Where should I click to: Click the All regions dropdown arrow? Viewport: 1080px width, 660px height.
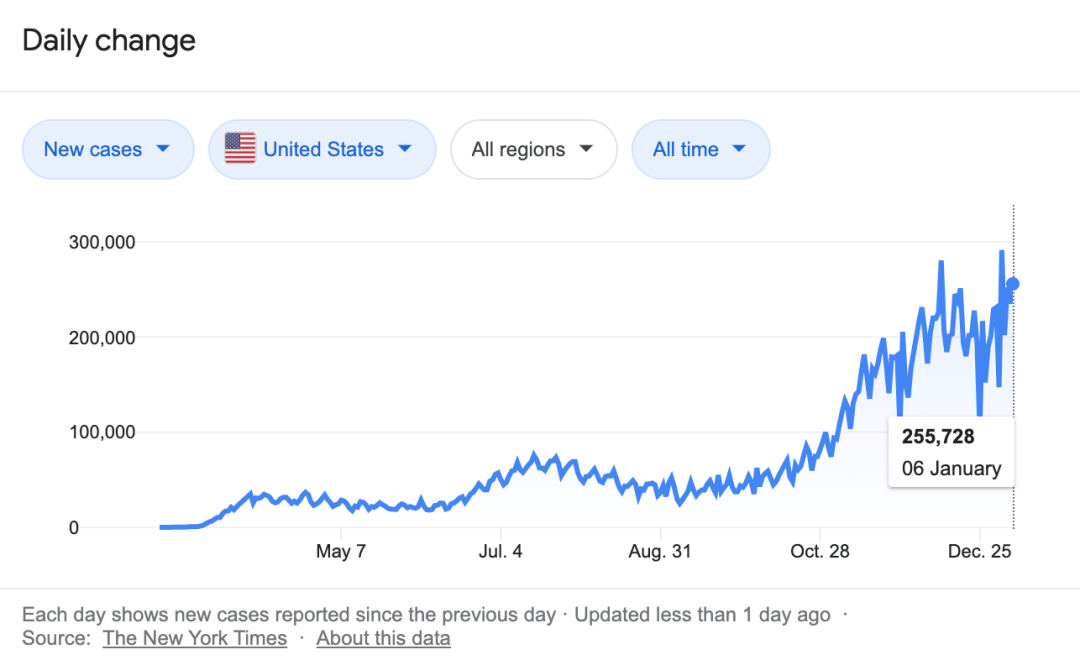pyautogui.click(x=586, y=150)
